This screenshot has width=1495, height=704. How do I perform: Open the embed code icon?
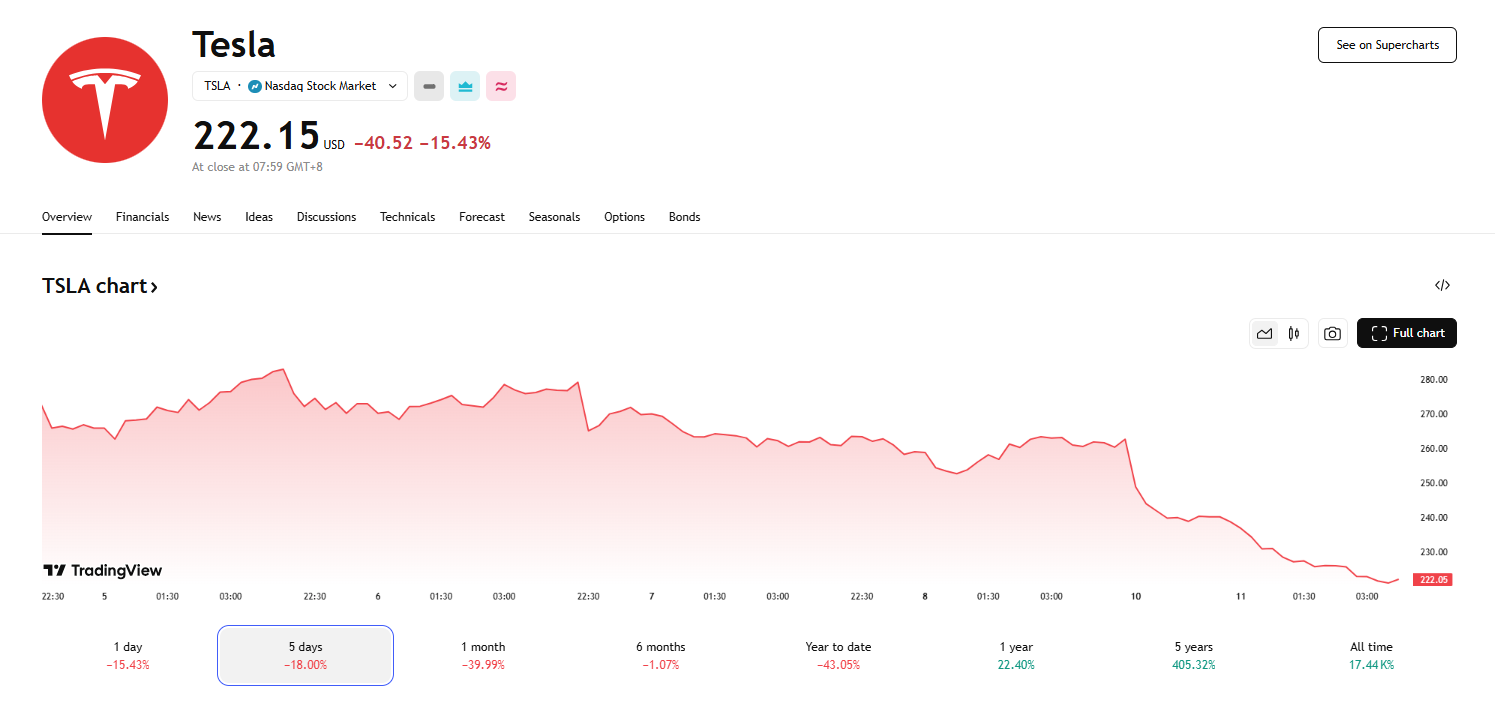pos(1442,286)
